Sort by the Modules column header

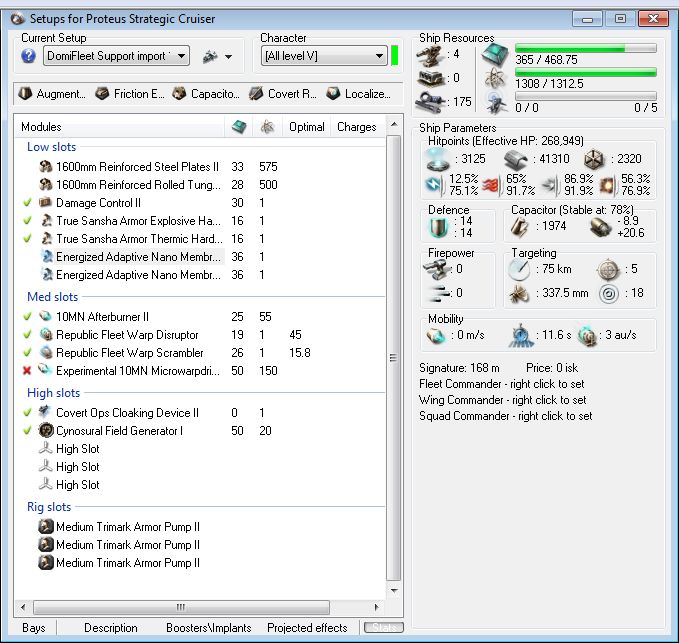pos(120,127)
